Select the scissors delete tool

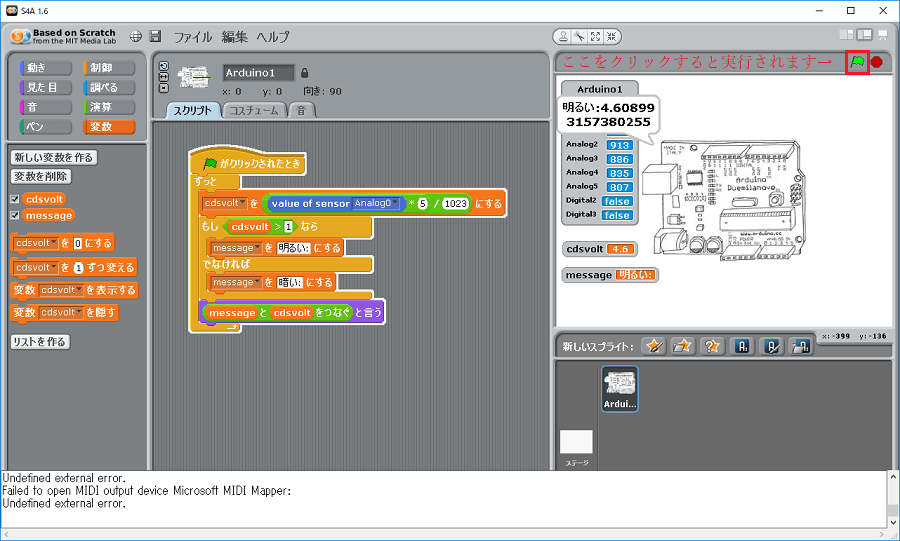click(x=579, y=37)
